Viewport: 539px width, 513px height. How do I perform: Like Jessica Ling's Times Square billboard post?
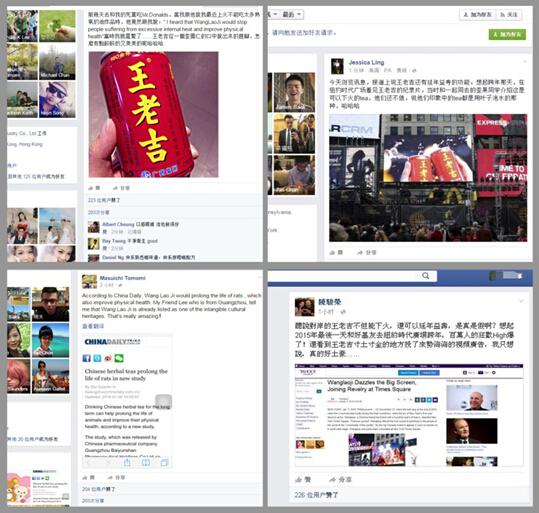point(336,252)
